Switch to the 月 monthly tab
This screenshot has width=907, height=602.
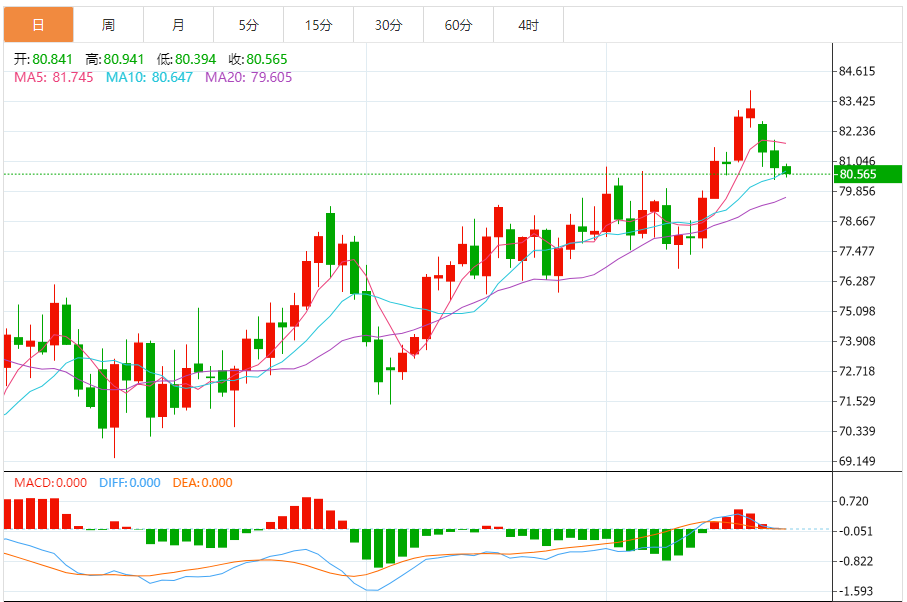point(178,25)
